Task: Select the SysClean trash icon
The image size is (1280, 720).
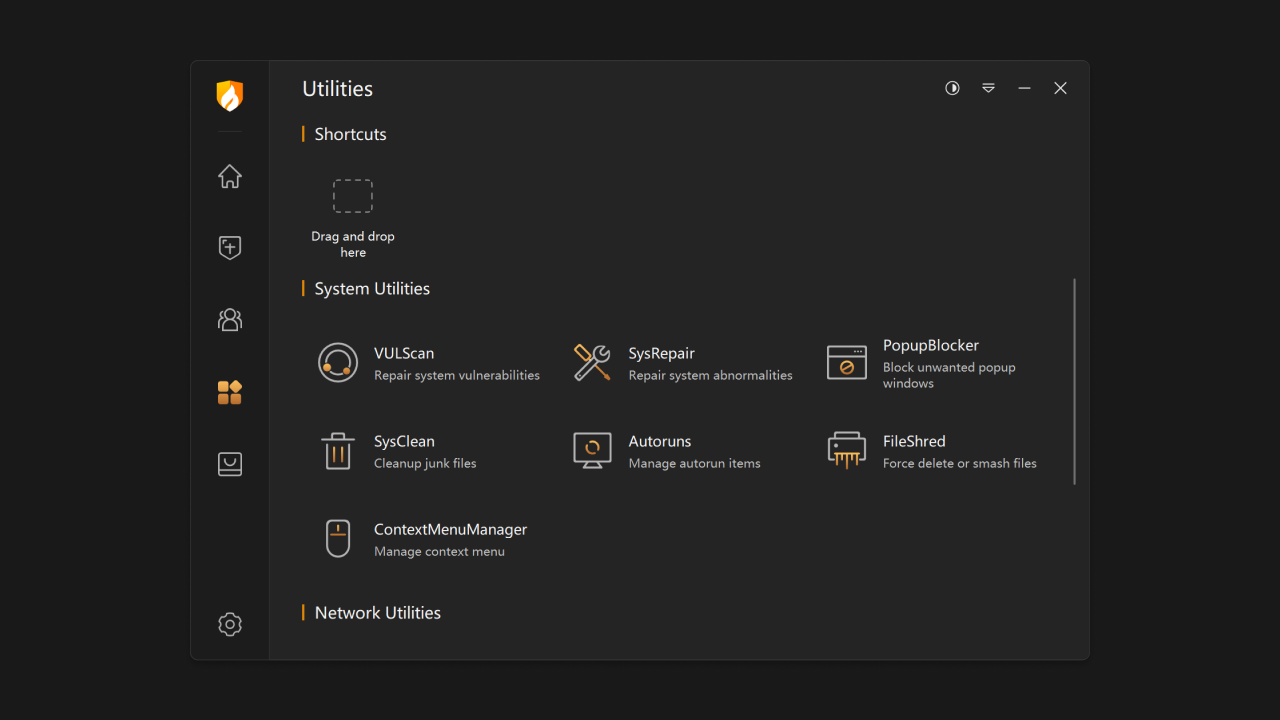Action: pyautogui.click(x=338, y=450)
